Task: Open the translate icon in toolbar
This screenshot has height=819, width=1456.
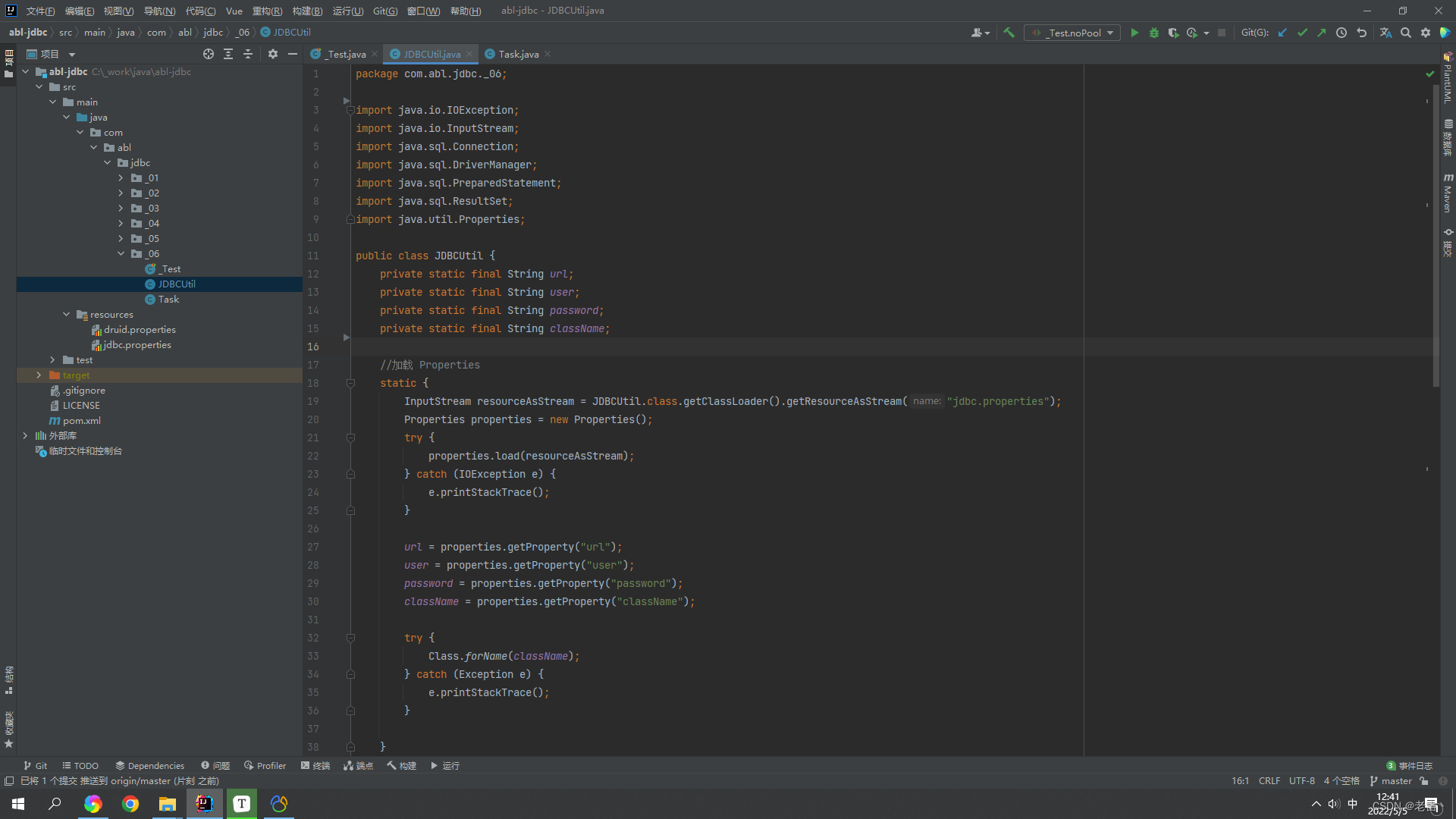Action: (x=1385, y=33)
